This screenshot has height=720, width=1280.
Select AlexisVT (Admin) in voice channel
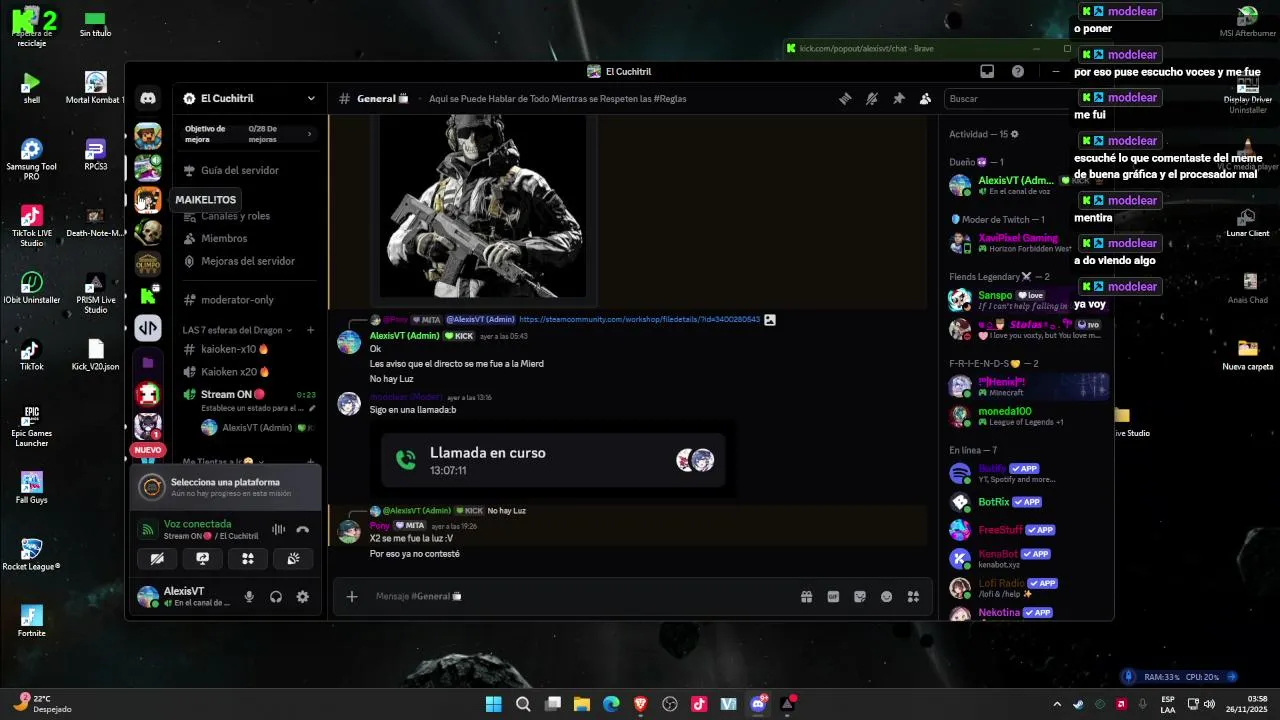point(259,428)
